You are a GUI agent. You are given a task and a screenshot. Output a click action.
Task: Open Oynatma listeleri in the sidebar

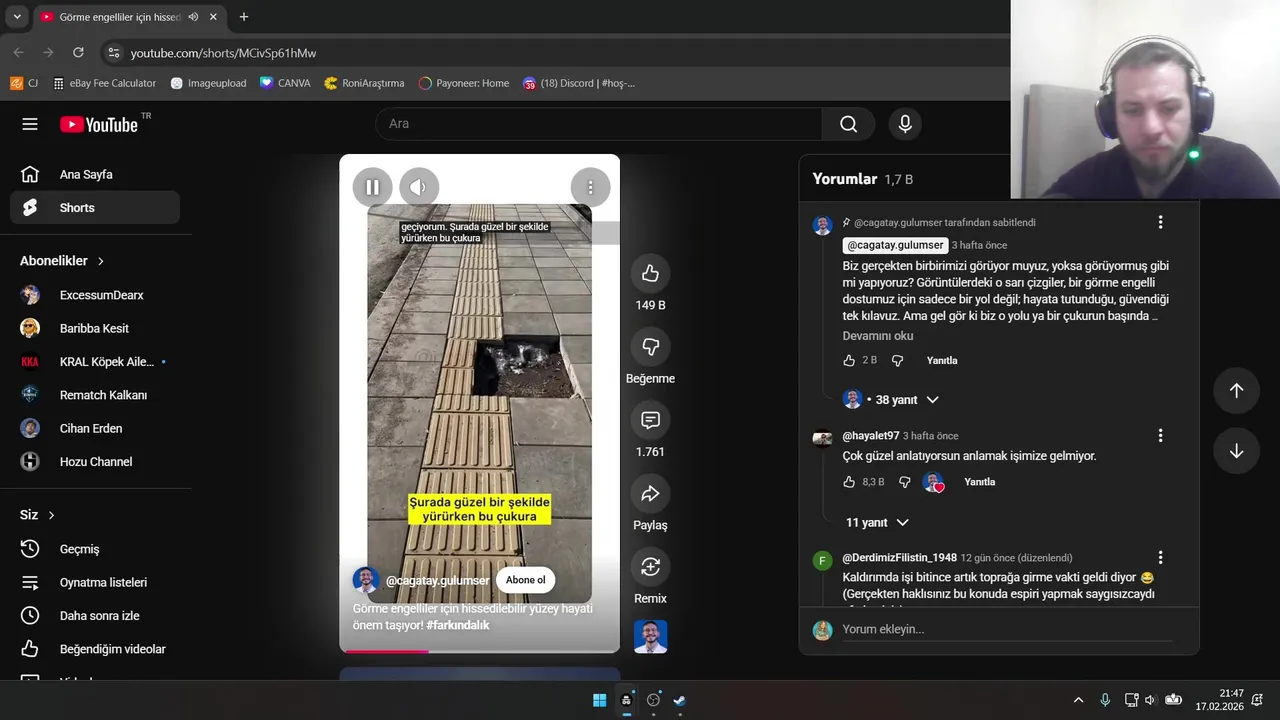95,582
